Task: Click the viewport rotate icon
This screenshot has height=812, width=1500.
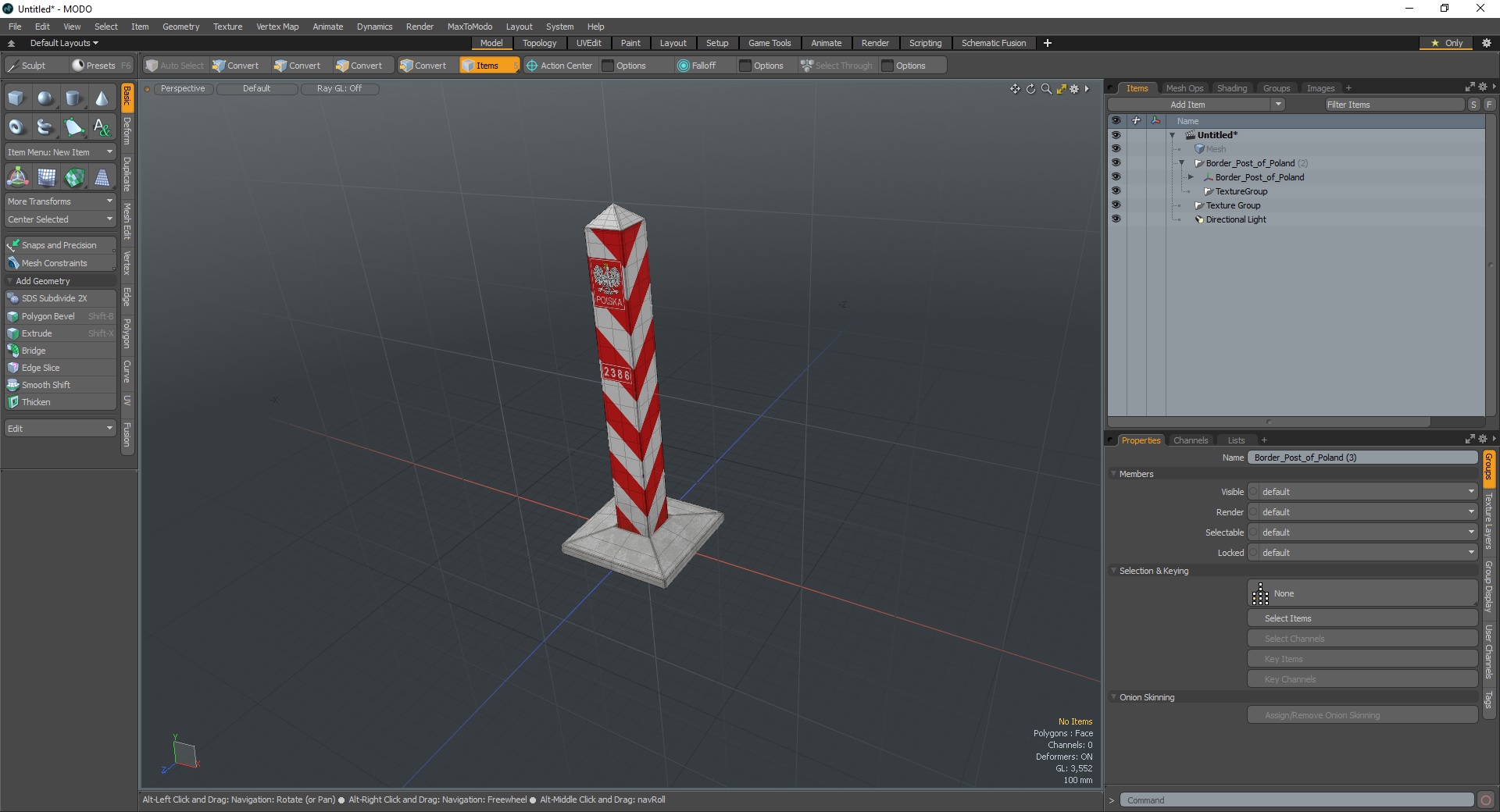Action: (x=1030, y=89)
